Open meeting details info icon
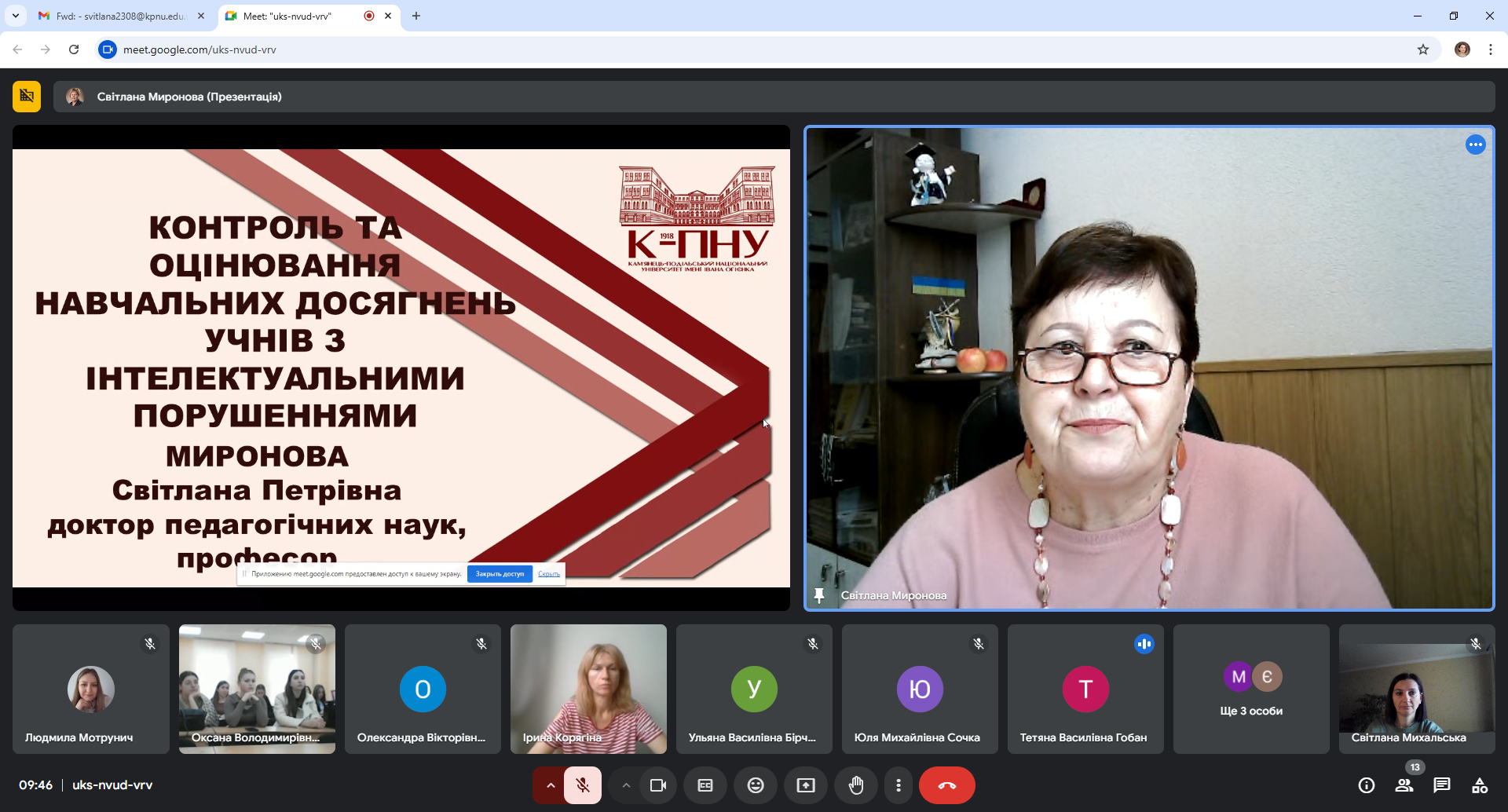Viewport: 1508px width, 812px height. pos(1367,785)
